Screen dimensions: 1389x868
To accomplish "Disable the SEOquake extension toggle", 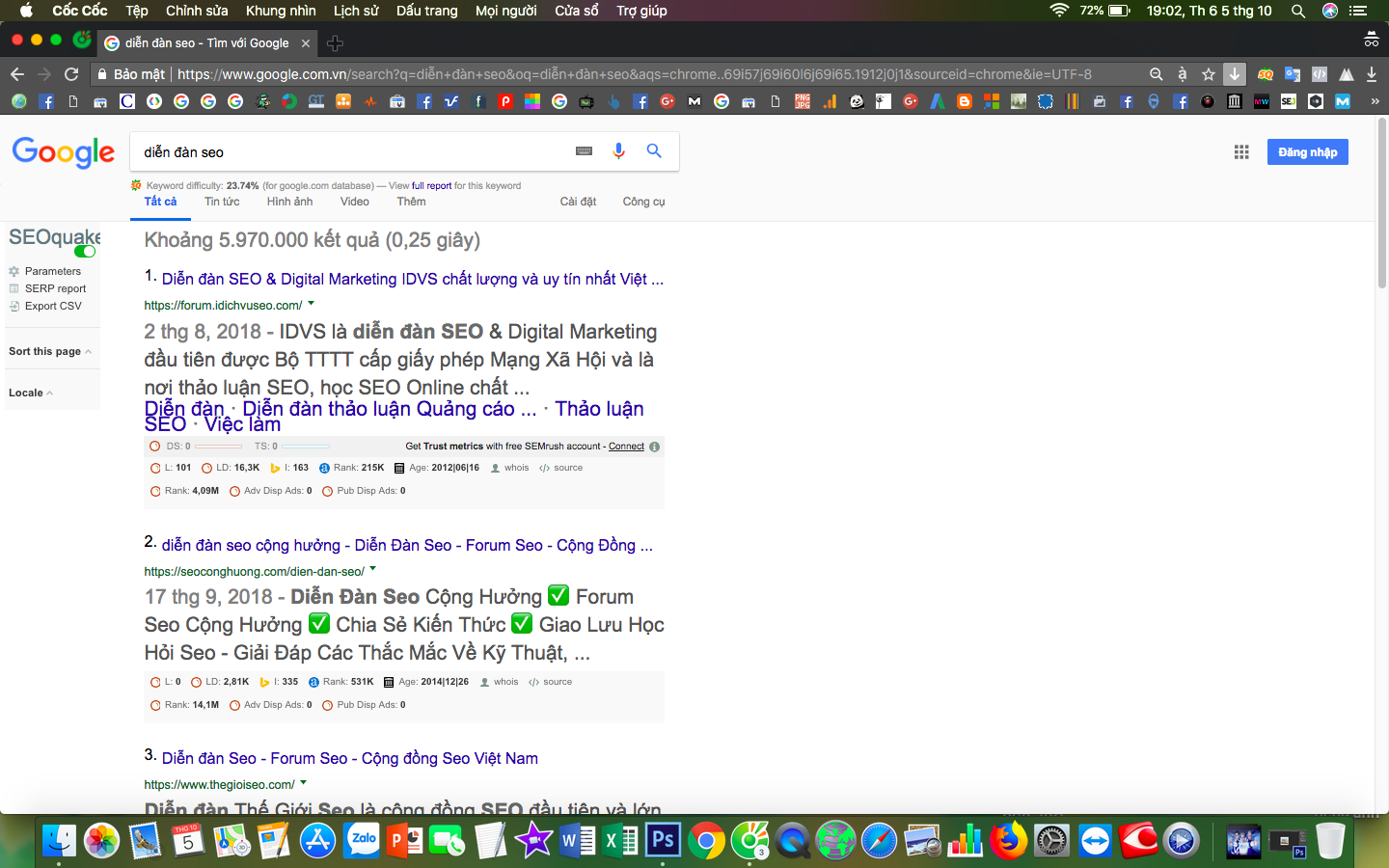I will [85, 251].
